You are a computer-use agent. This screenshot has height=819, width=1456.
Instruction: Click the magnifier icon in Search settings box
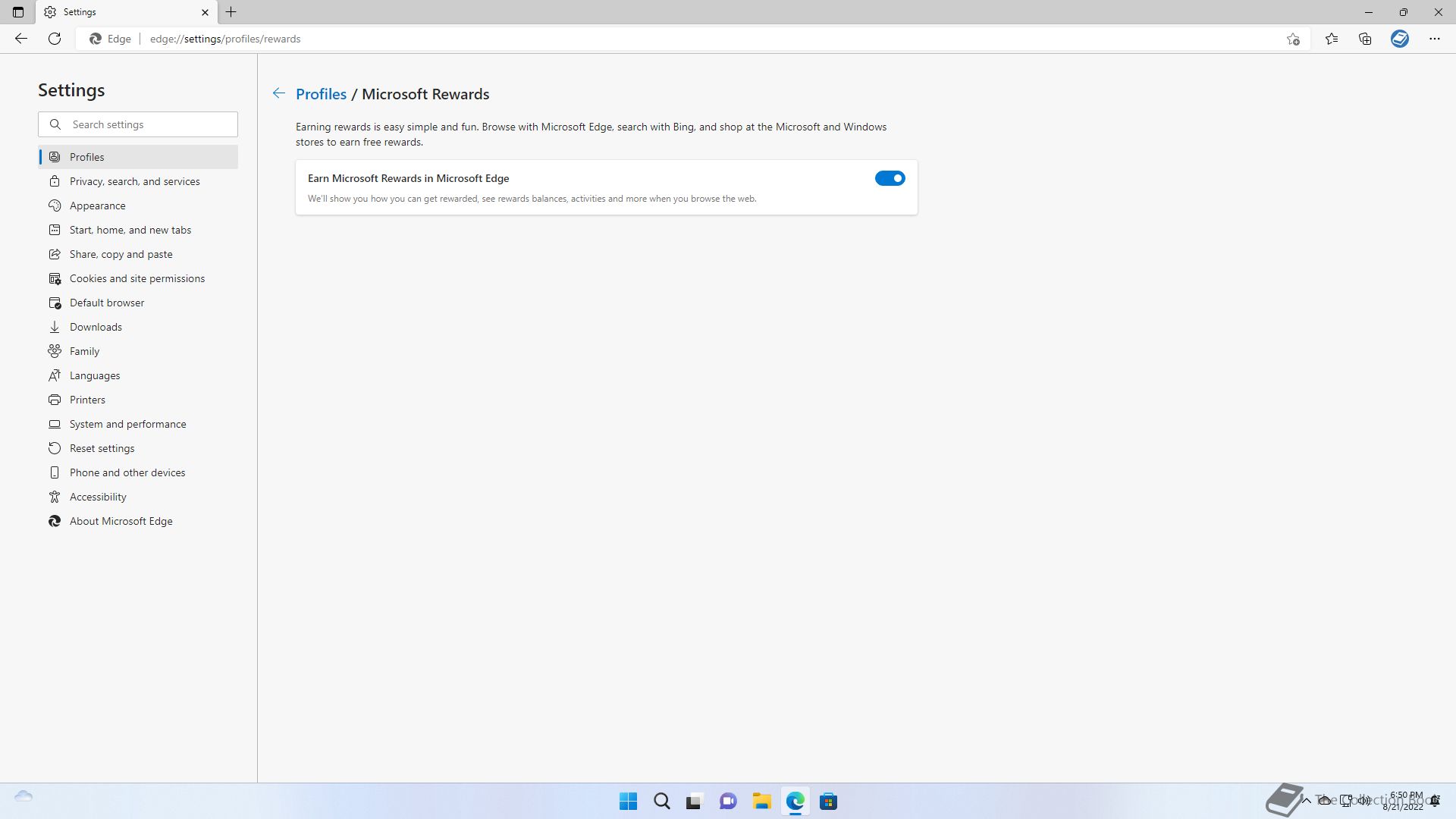55,124
